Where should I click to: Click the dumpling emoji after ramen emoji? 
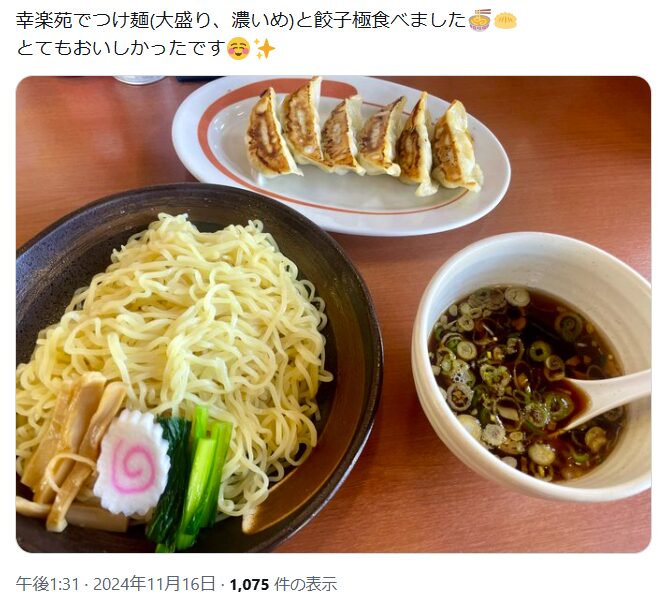[x=506, y=20]
